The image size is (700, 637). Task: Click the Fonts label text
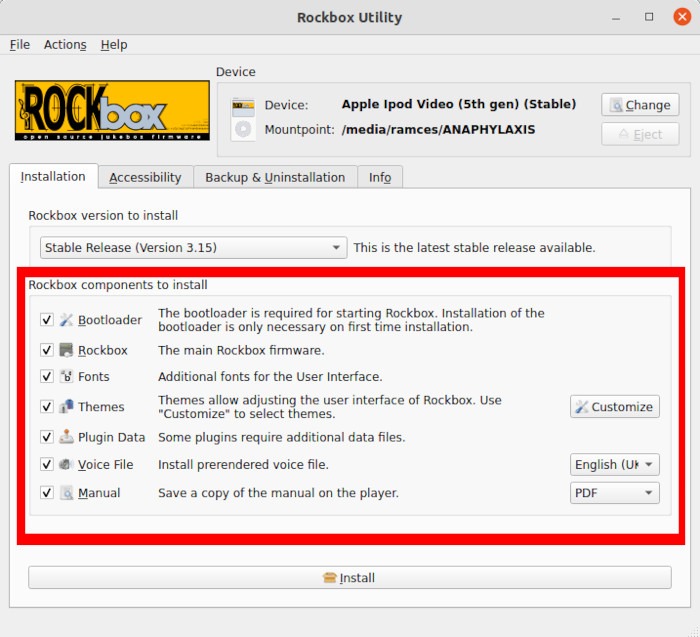pos(93,377)
